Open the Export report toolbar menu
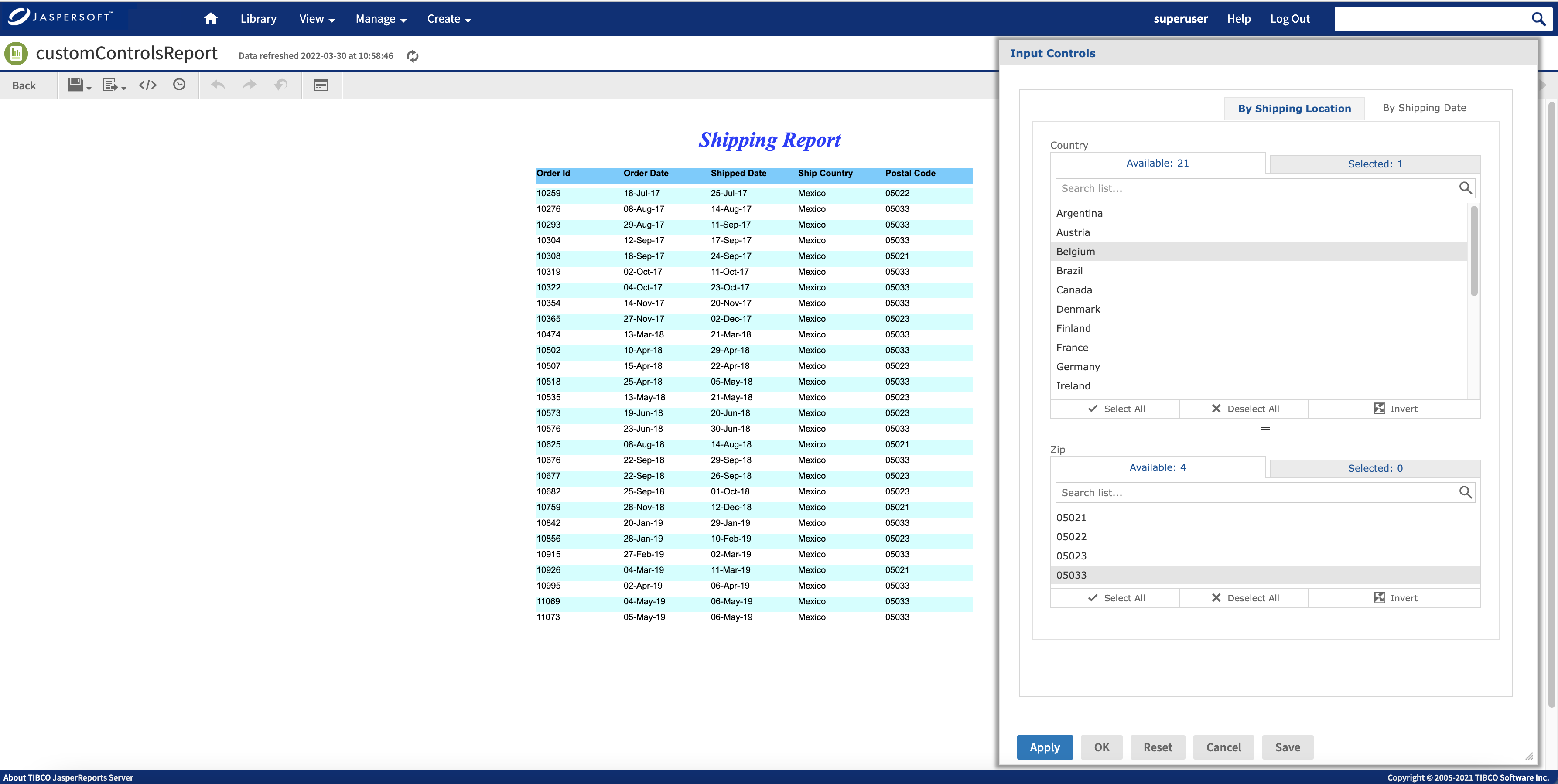 tap(114, 85)
